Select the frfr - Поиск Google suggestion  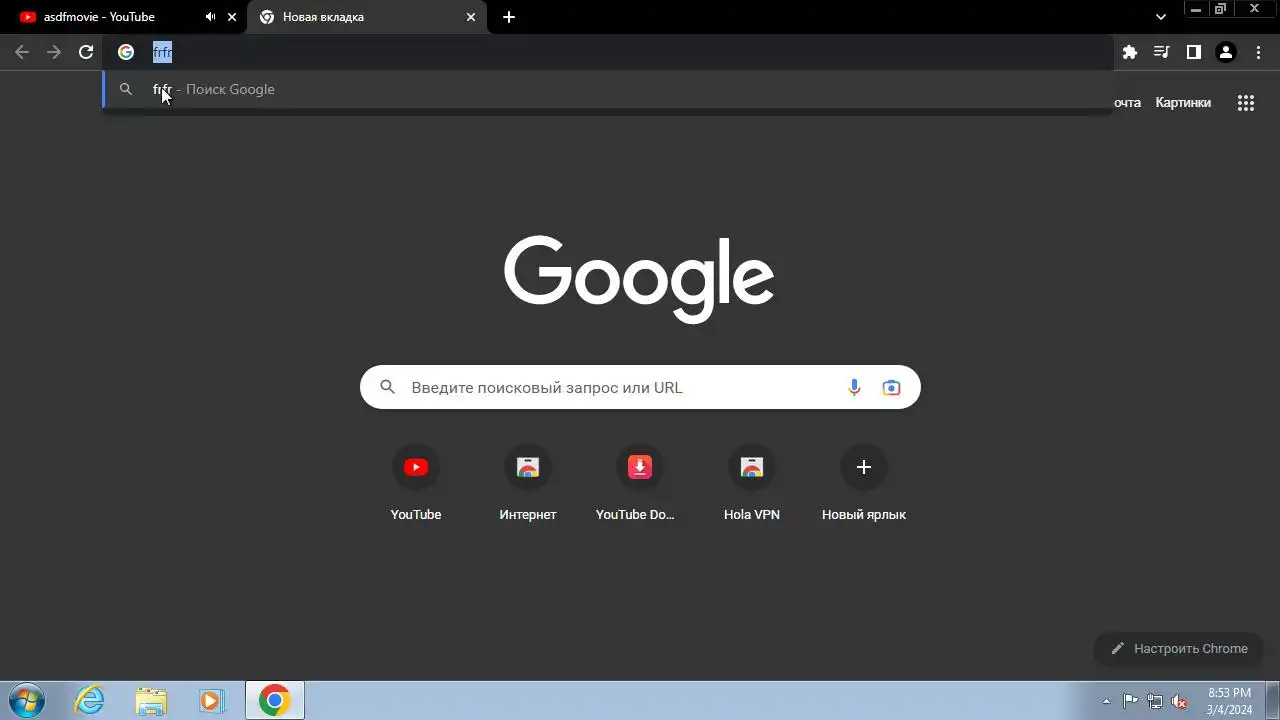point(607,89)
